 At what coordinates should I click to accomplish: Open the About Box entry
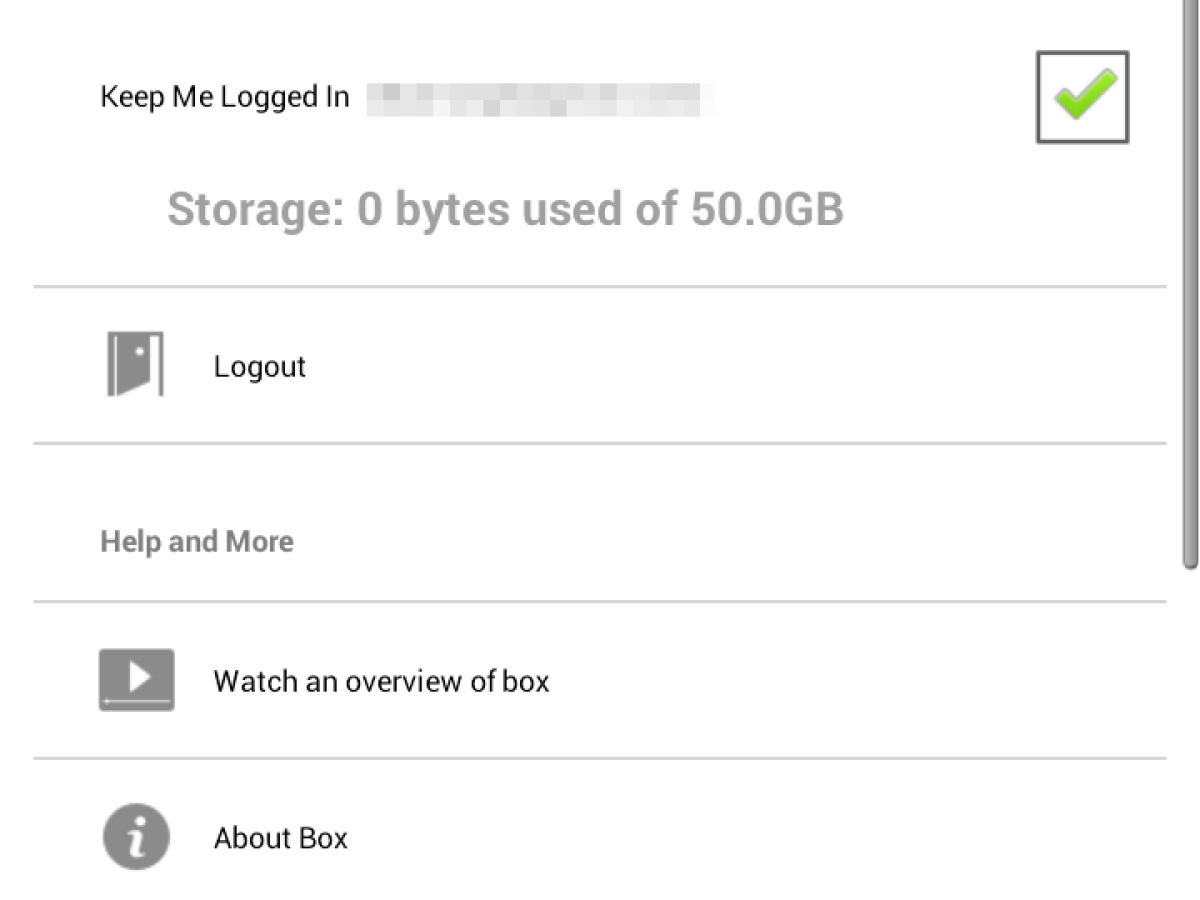click(281, 838)
